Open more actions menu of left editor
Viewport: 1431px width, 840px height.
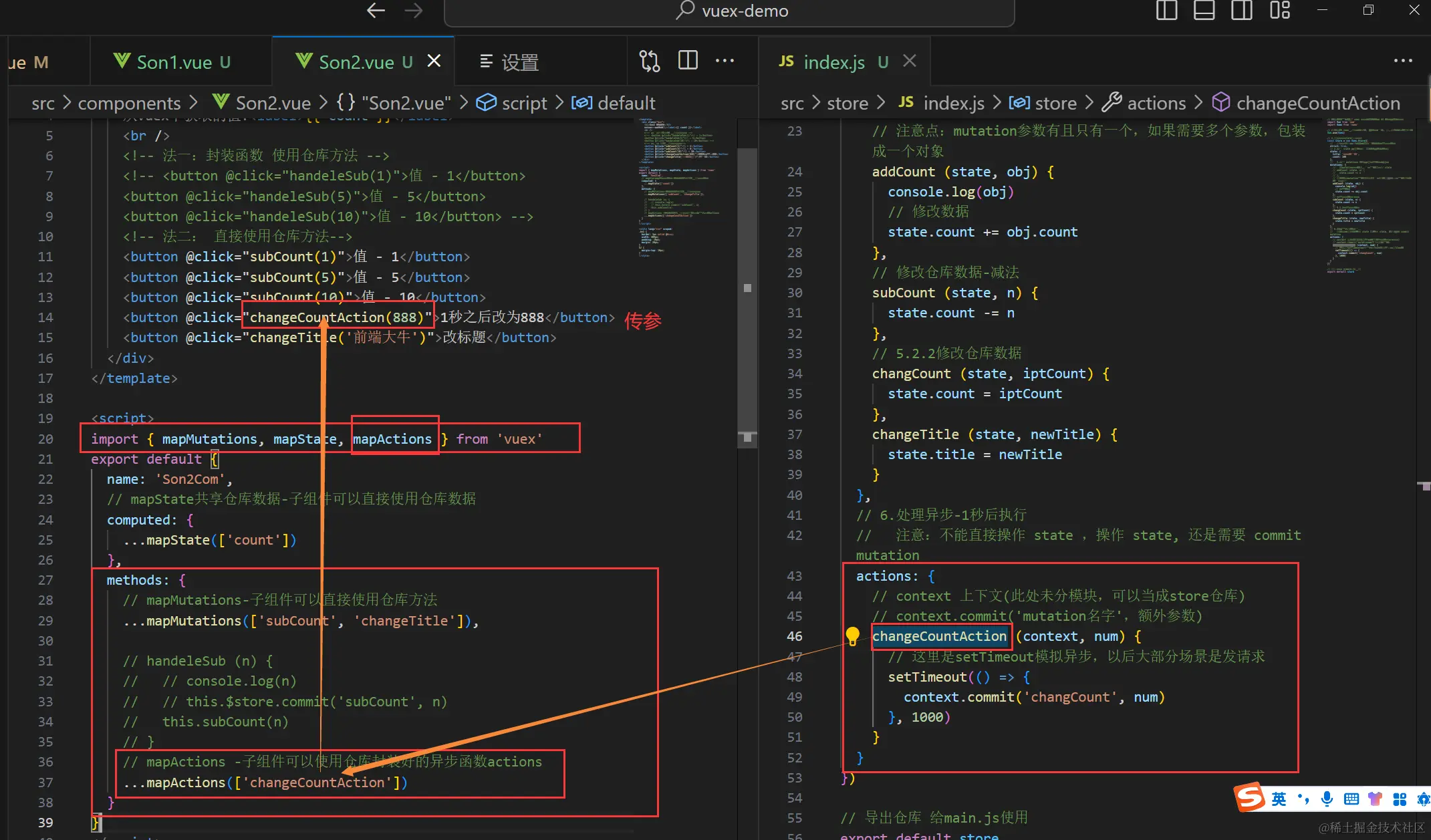(x=725, y=61)
